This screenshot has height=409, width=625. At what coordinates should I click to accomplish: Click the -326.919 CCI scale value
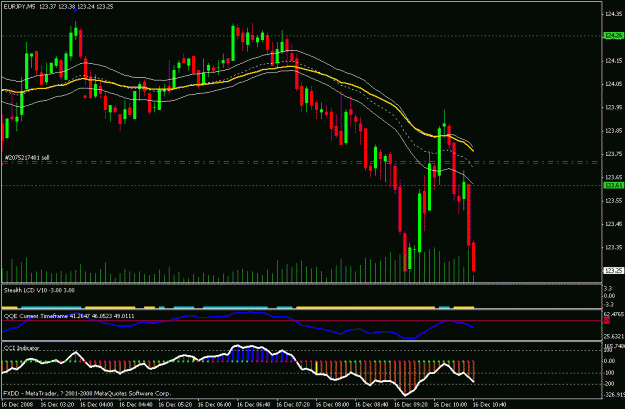tap(614, 395)
